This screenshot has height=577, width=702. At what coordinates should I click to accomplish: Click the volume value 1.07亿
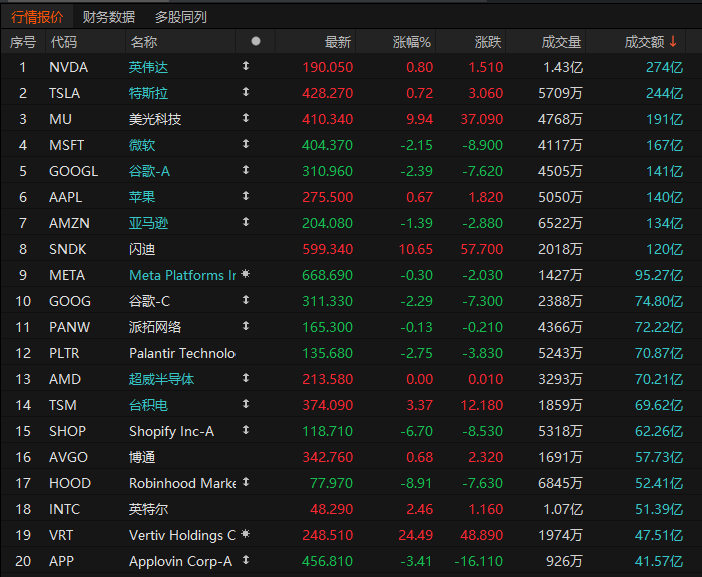pos(563,509)
